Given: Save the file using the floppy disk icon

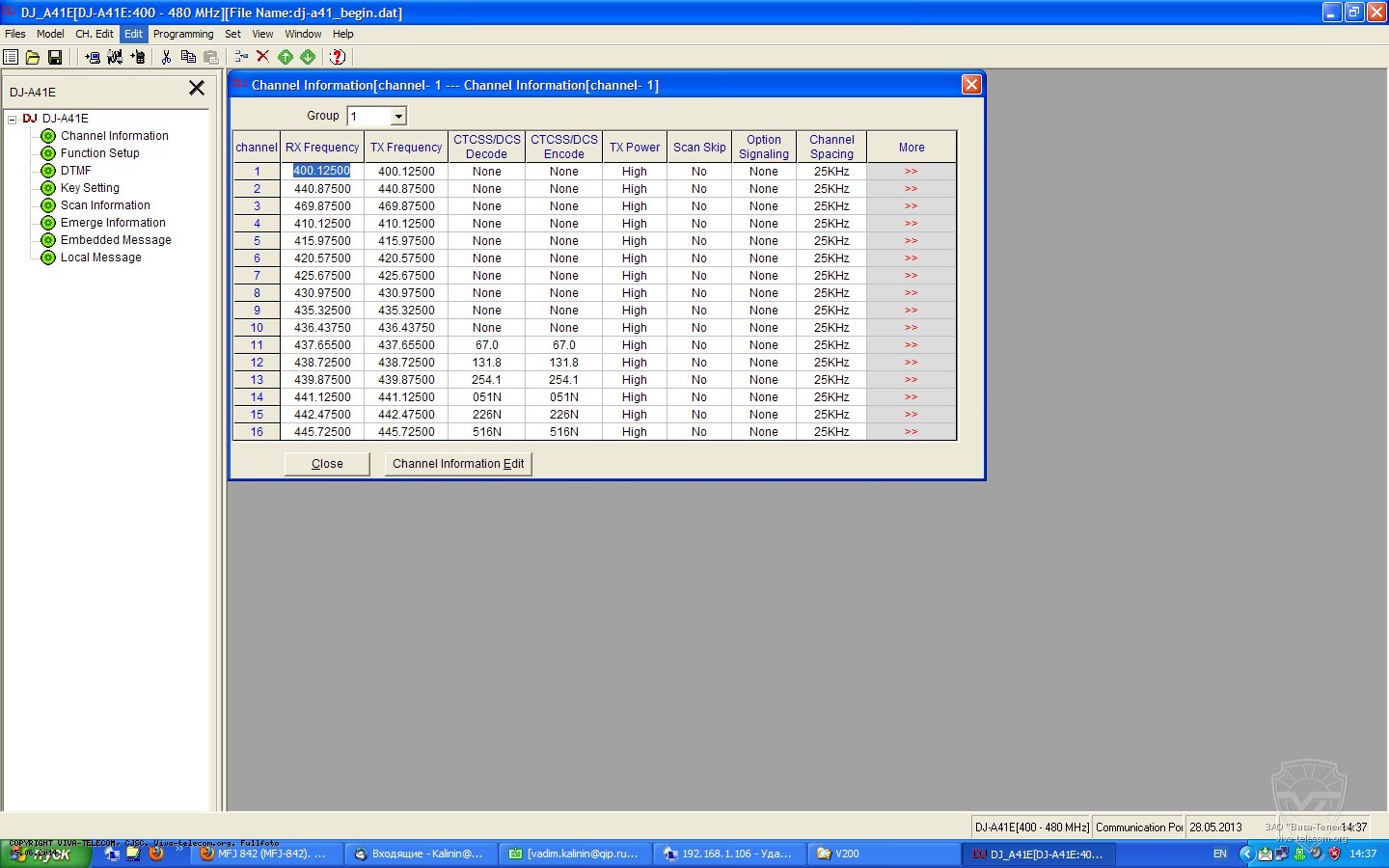Looking at the screenshot, I should [54, 58].
